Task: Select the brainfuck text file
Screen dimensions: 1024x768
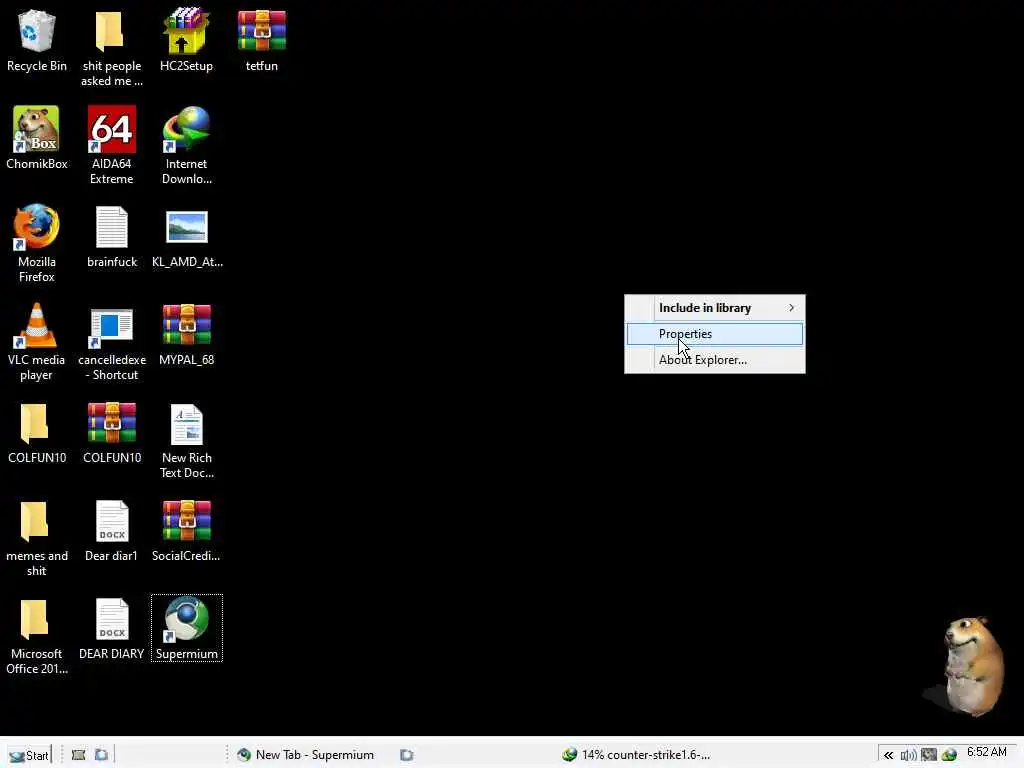Action: tap(112, 236)
